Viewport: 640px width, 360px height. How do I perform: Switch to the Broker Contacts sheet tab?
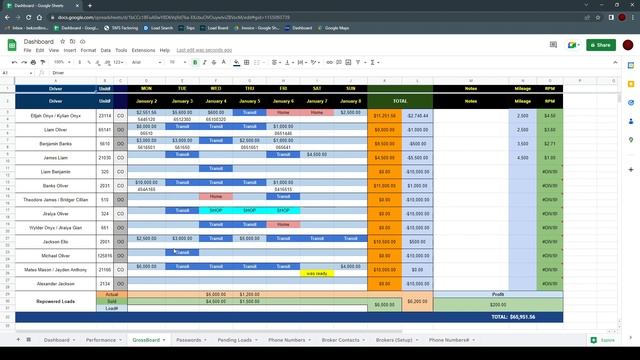click(343, 340)
